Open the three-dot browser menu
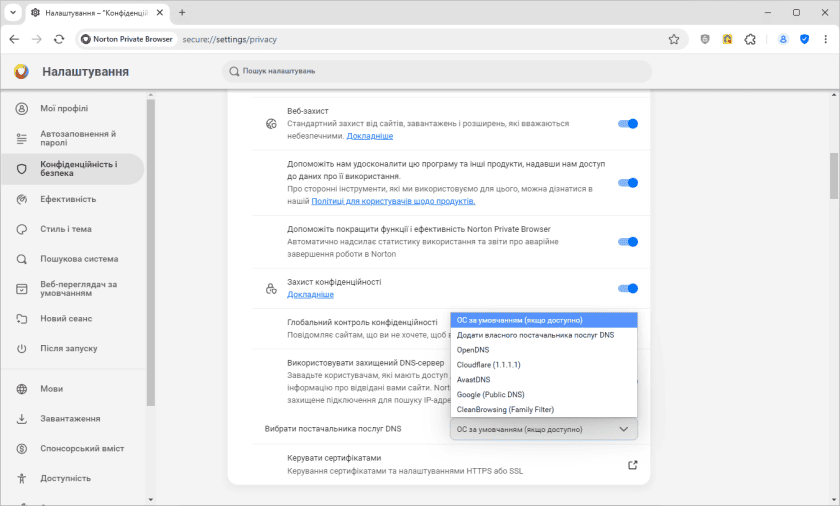Screen dimensions: 840x506 point(826,39)
